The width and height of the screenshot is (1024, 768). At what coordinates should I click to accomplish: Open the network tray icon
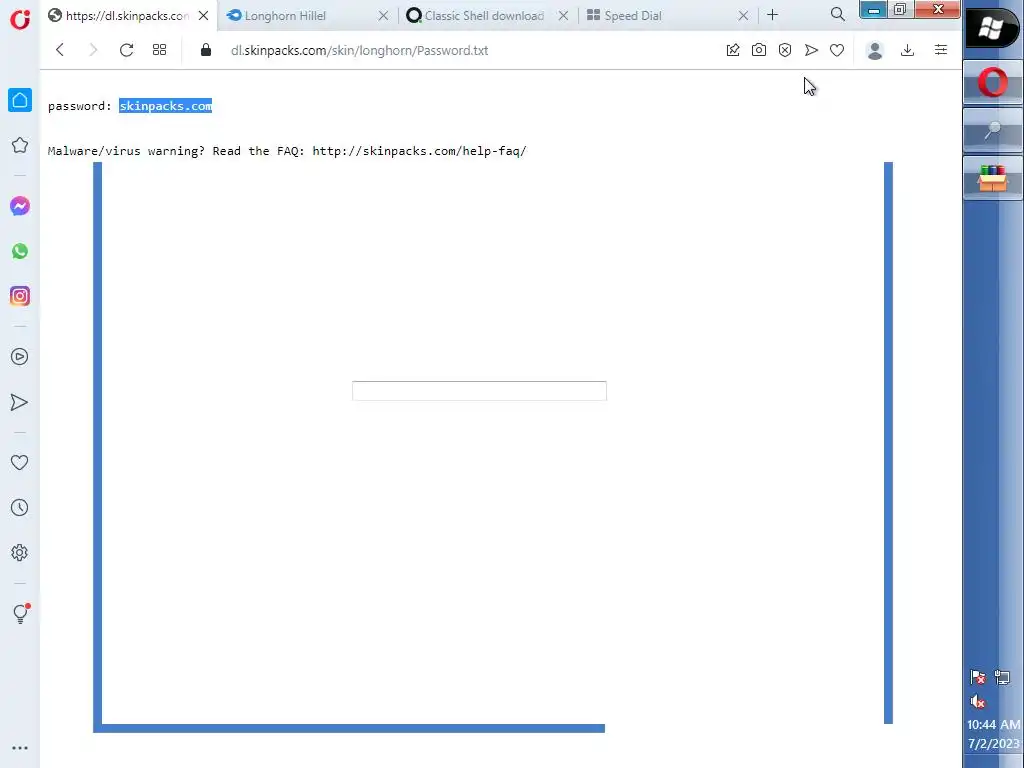click(x=1002, y=677)
